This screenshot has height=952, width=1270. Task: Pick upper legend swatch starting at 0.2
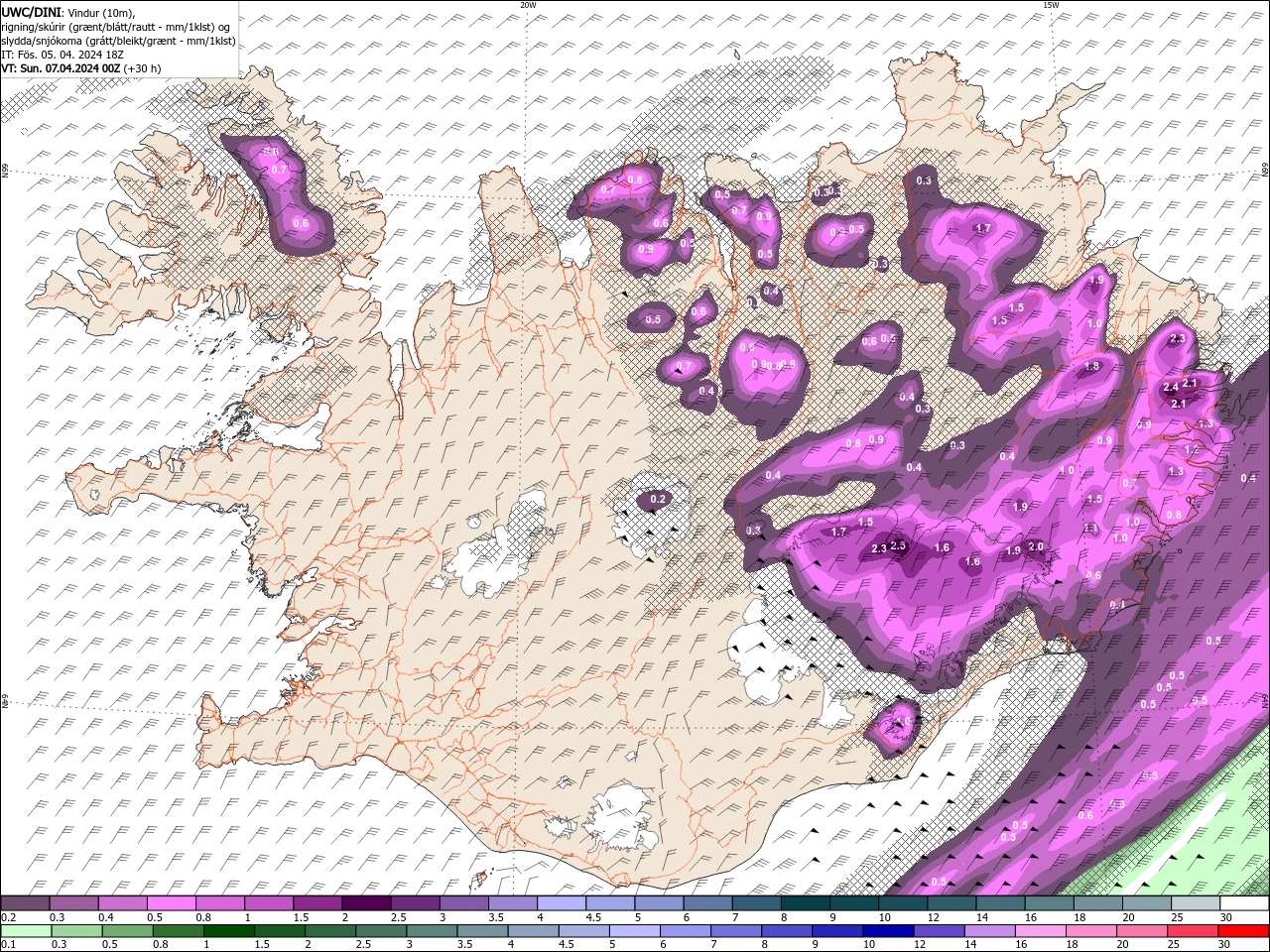click(25, 903)
